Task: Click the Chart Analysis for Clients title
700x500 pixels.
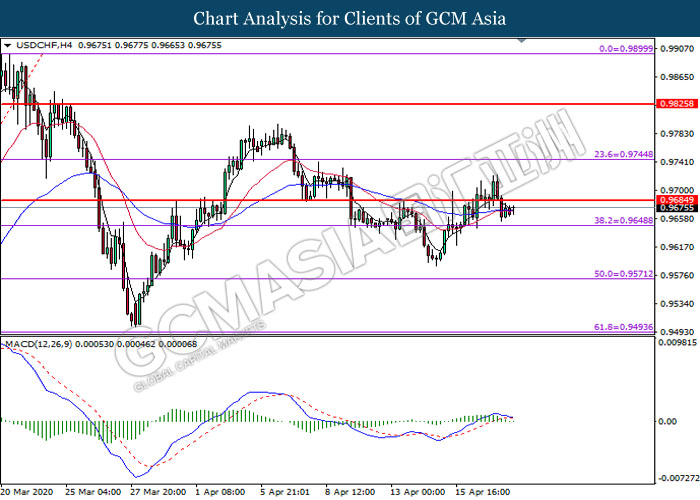Action: click(x=350, y=18)
